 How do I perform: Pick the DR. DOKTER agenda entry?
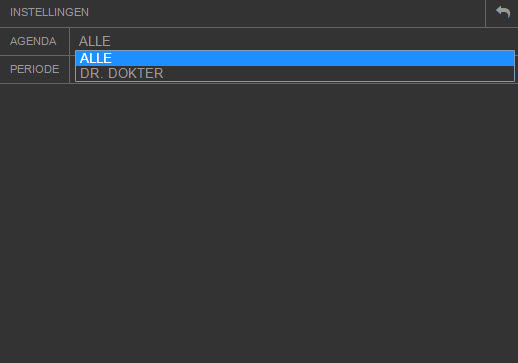point(295,73)
